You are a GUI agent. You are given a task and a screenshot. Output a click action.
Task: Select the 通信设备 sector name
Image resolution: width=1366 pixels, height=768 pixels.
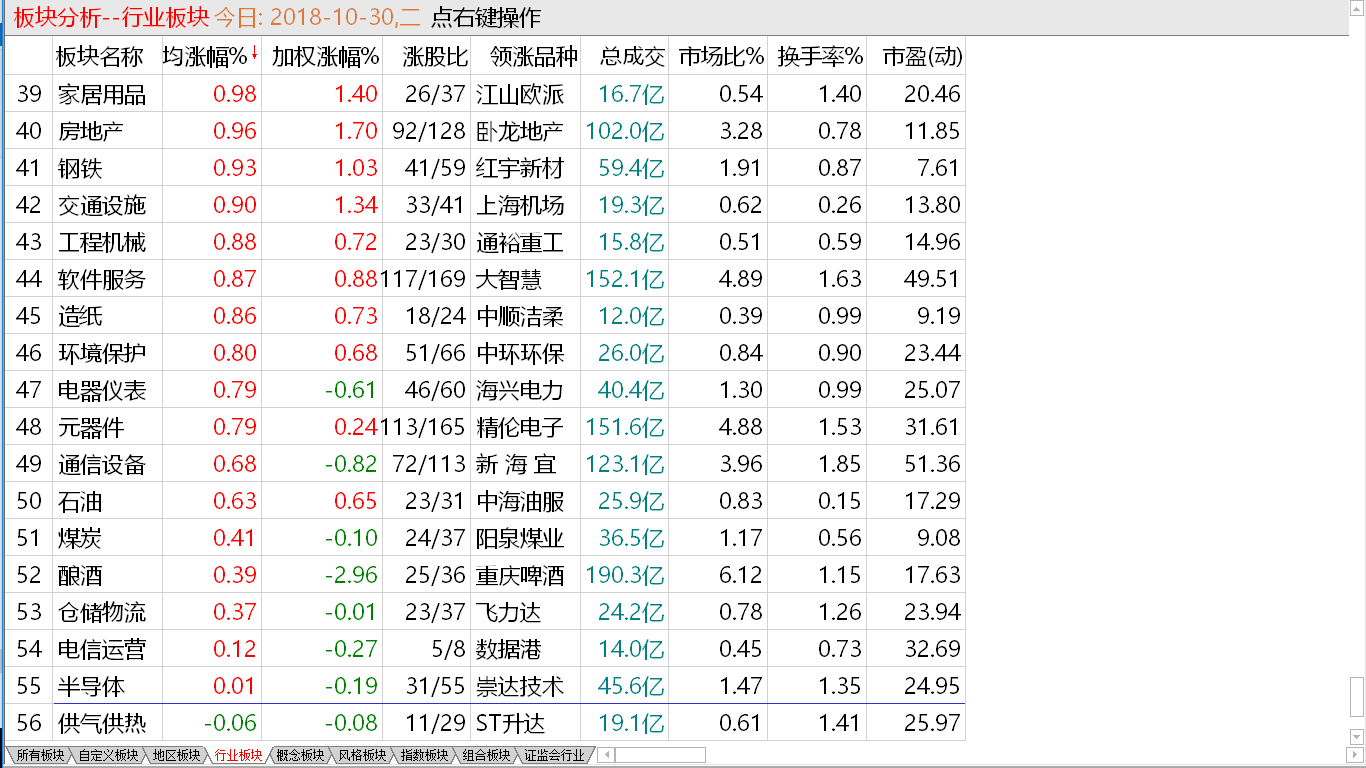(102, 464)
